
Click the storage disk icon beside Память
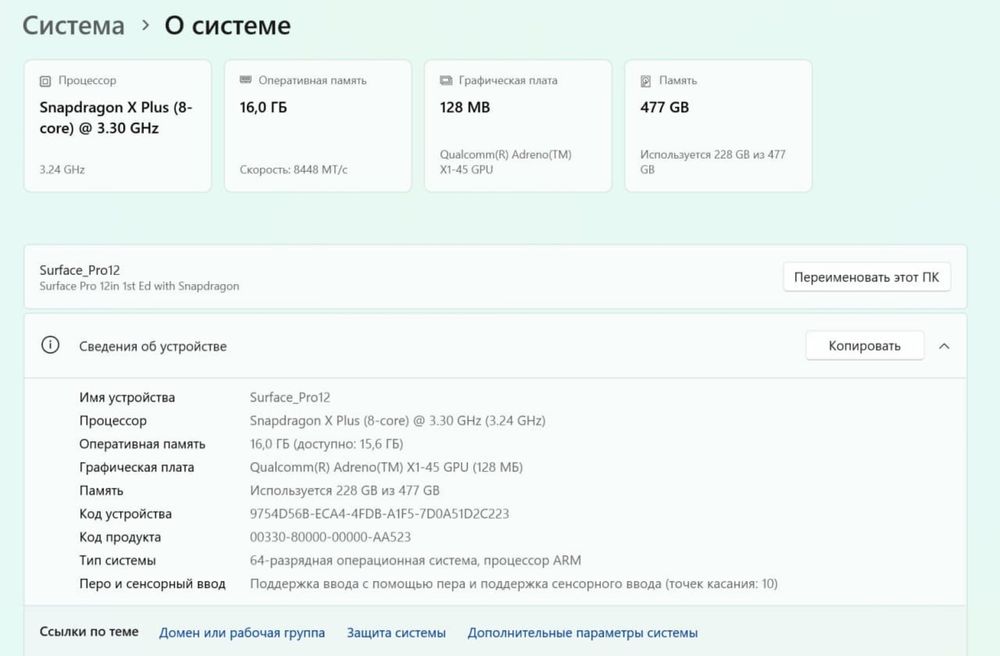click(x=646, y=81)
